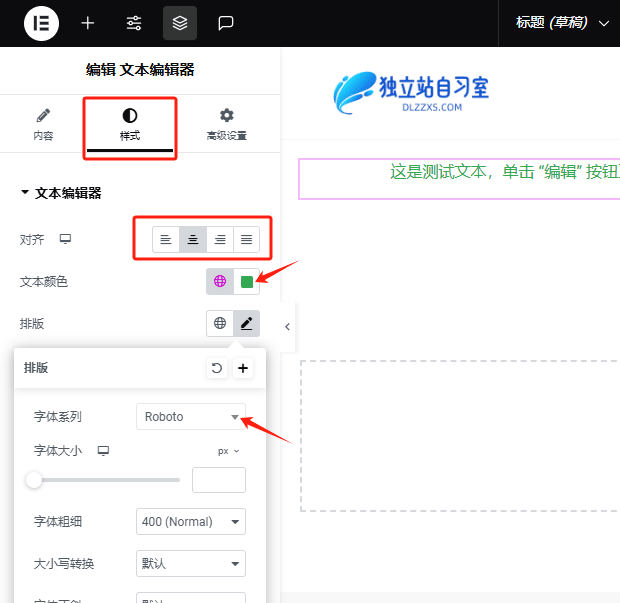Switch to the 样式 tab

click(x=130, y=125)
